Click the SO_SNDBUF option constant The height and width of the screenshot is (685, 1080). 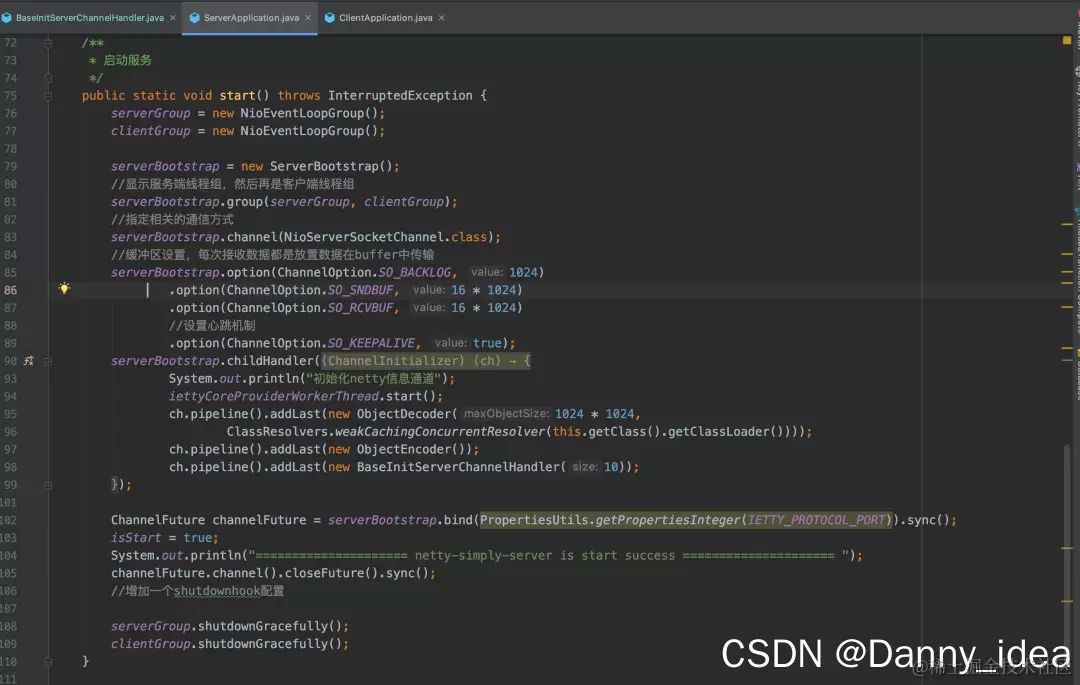[x=360, y=290]
